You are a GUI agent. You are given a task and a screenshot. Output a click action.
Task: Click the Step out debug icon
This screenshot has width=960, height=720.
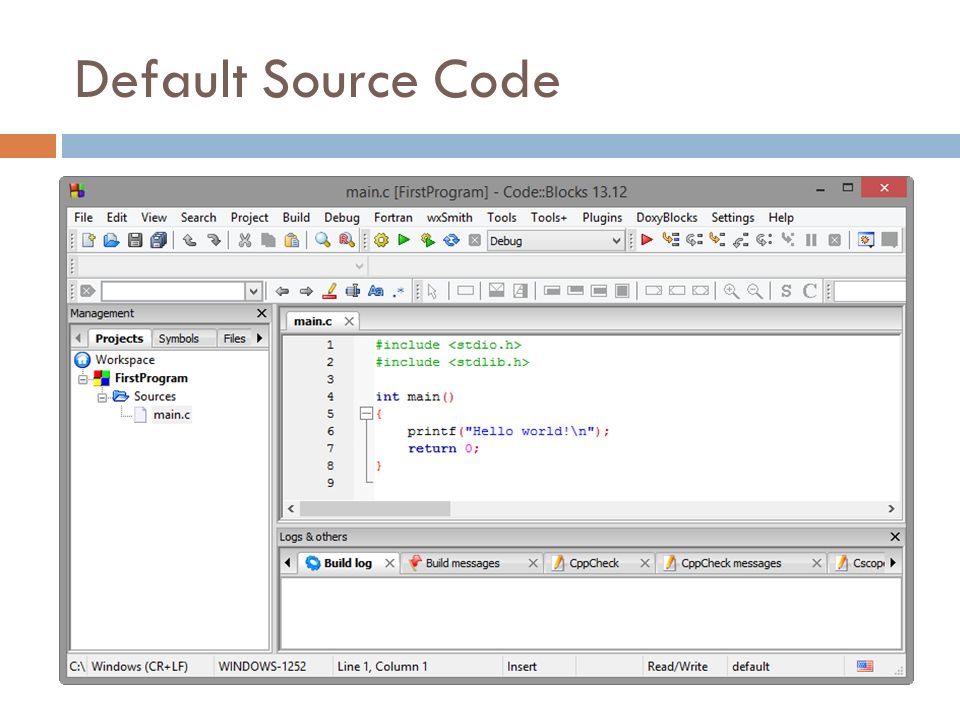coord(741,240)
